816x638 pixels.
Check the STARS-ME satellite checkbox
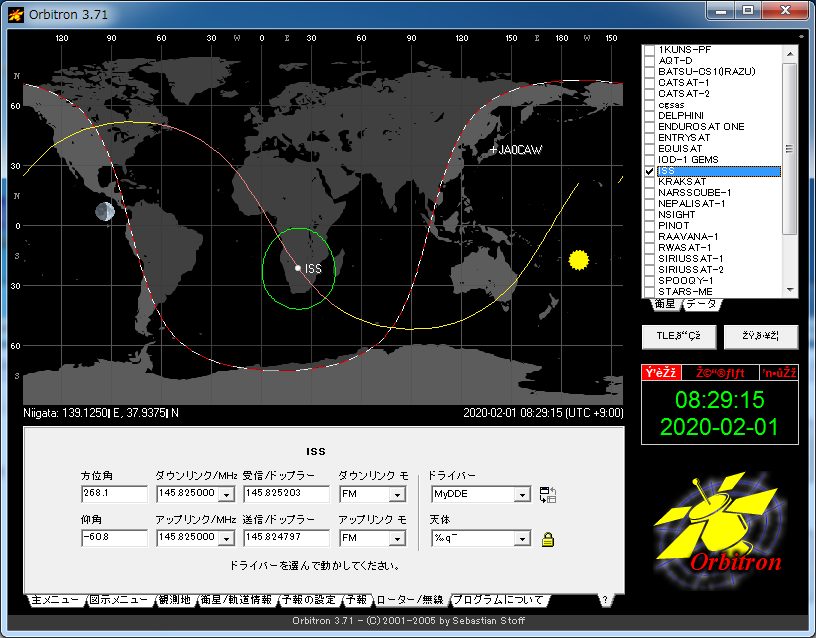coord(649,291)
